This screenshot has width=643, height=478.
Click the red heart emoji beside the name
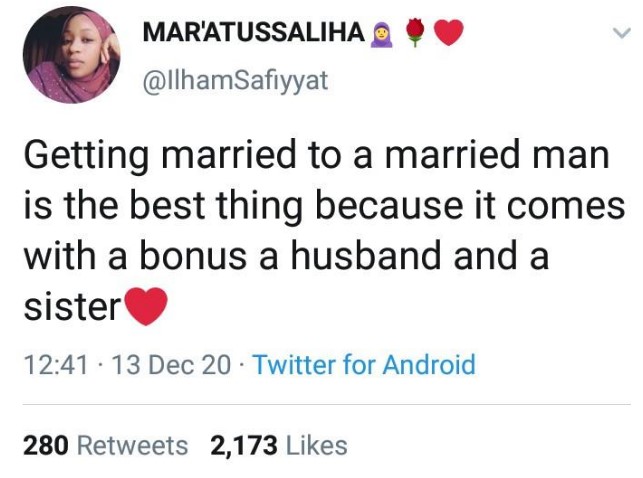point(449,34)
